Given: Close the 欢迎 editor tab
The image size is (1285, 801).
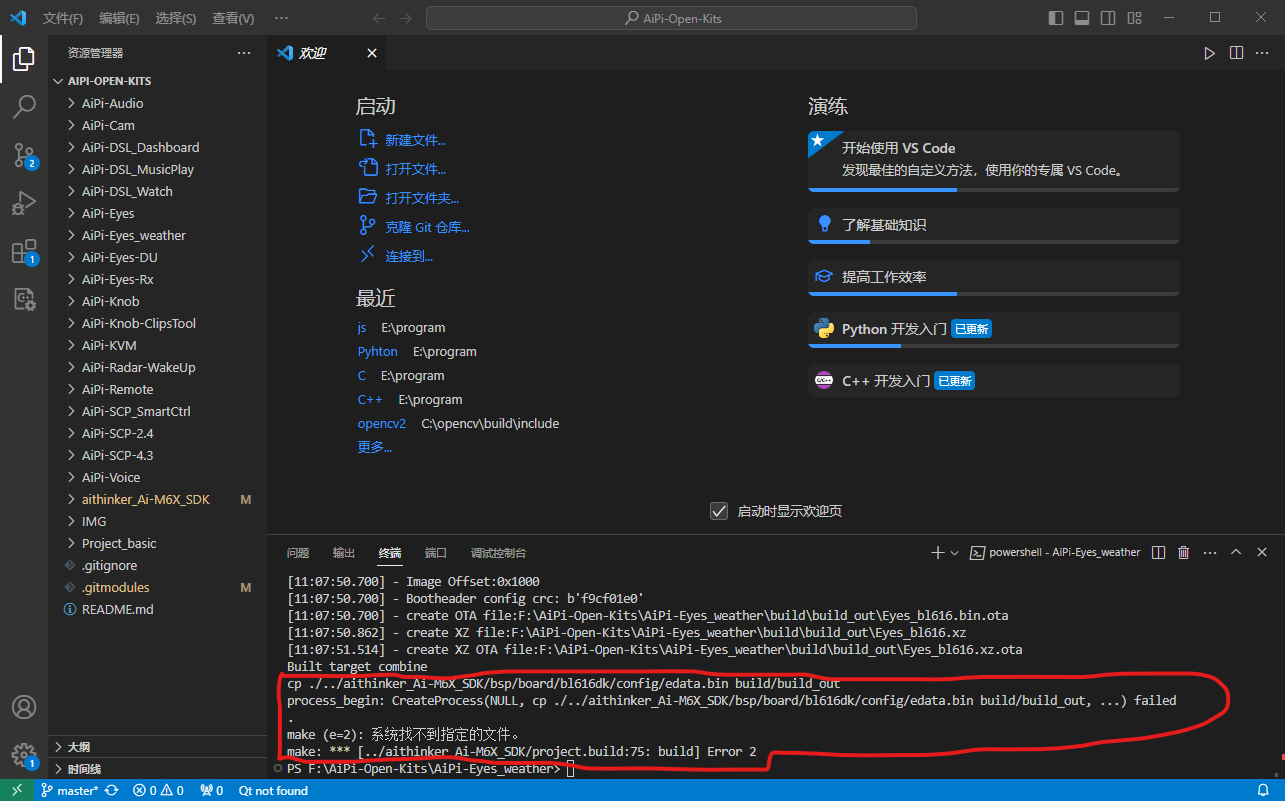Looking at the screenshot, I should pos(372,53).
